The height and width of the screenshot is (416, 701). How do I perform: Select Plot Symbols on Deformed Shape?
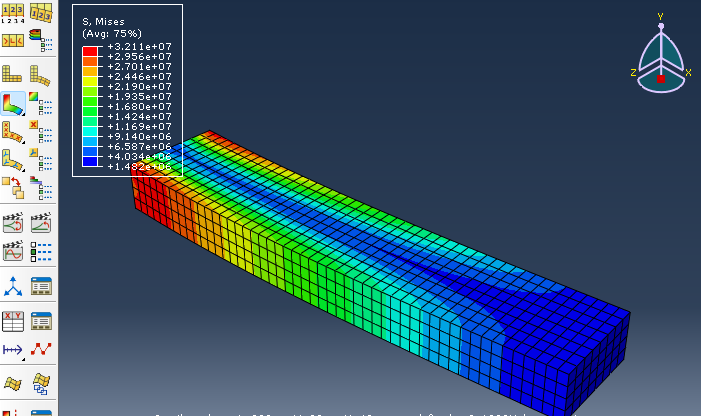[13, 132]
